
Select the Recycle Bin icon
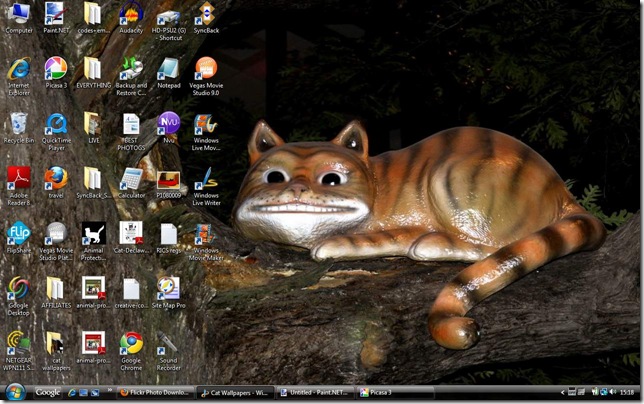pos(18,124)
